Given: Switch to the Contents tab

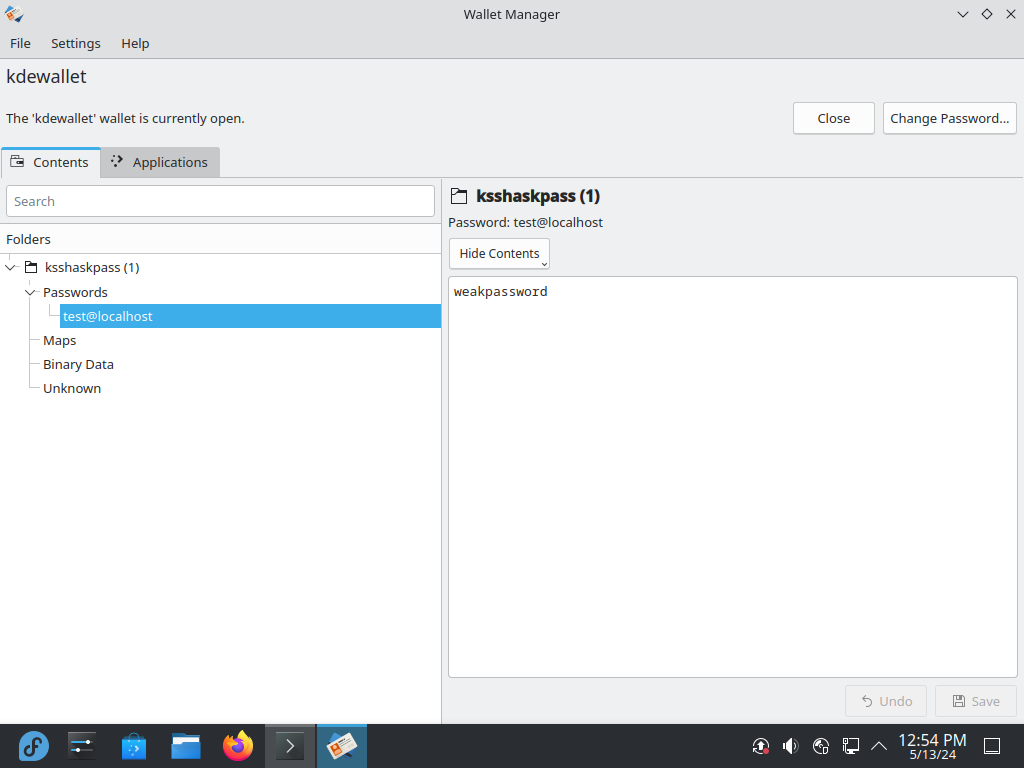Looking at the screenshot, I should [x=50, y=162].
